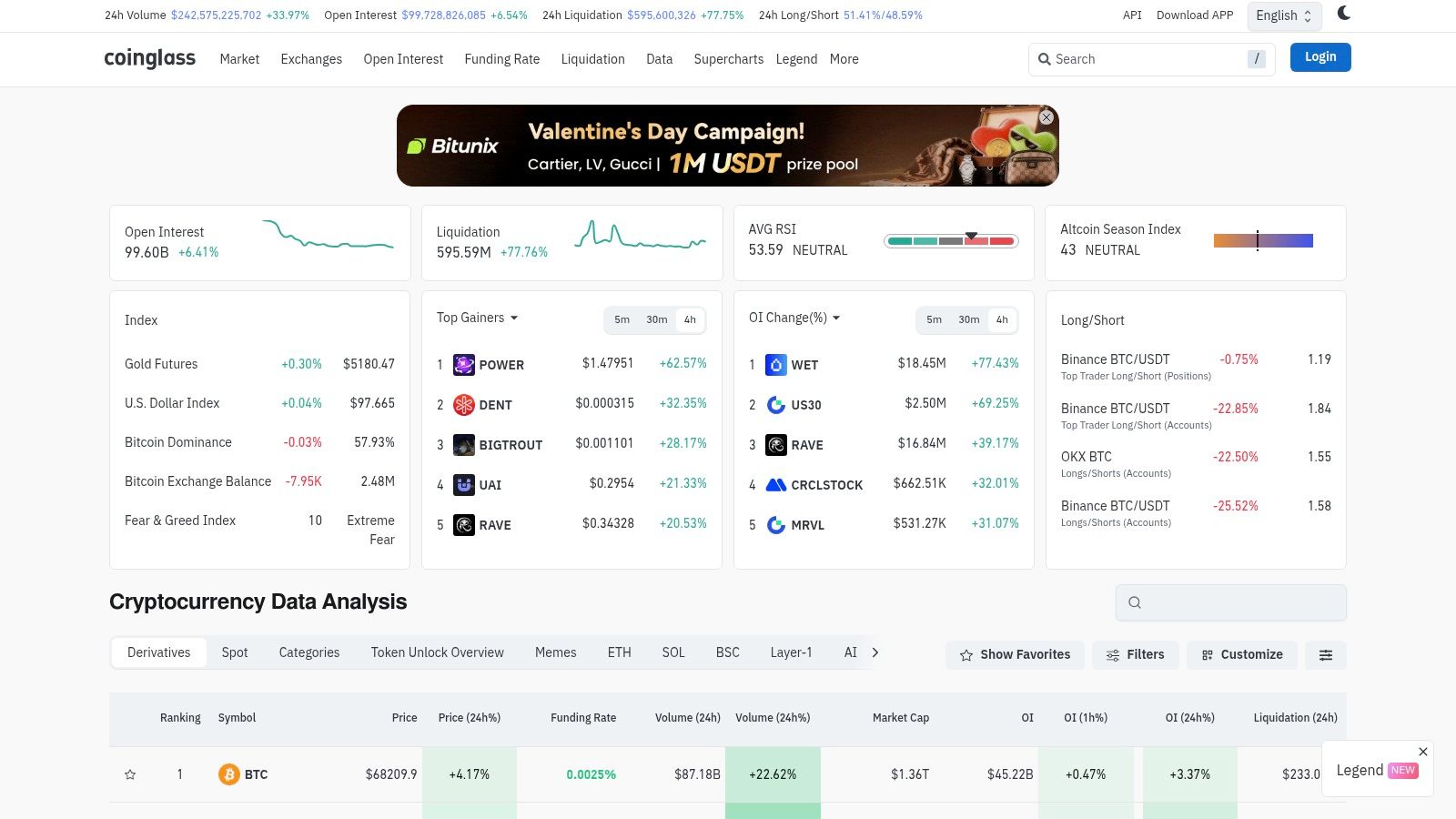Click the Liquidation sparkline chart
Viewport: 1456px width, 819px height.
click(x=641, y=235)
